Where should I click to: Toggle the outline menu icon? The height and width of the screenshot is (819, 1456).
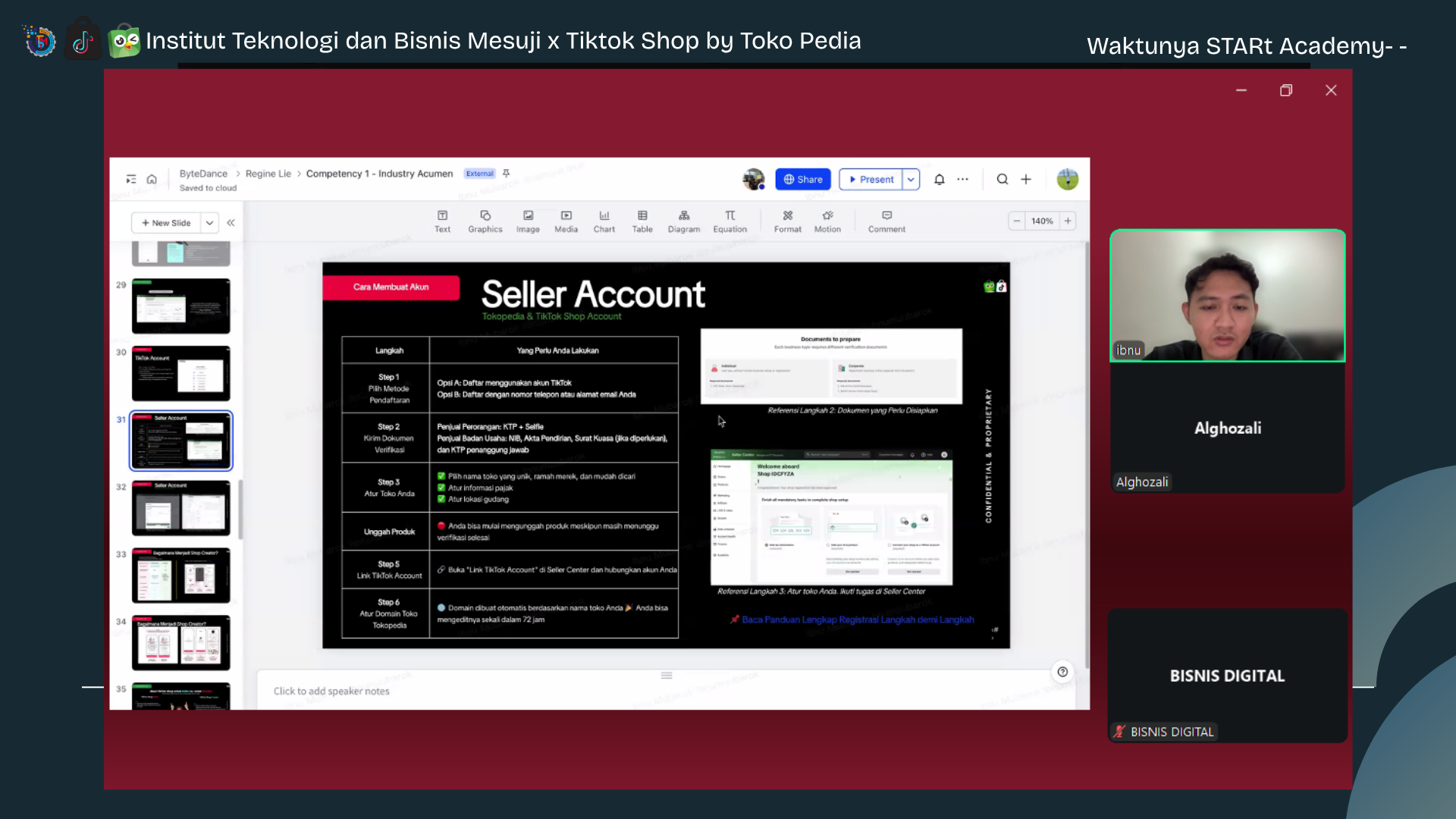pos(131,180)
